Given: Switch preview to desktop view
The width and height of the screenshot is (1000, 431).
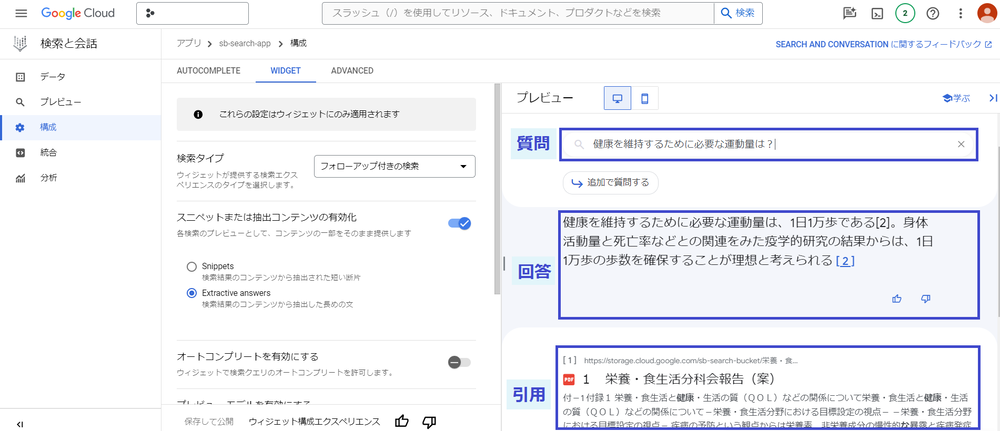Looking at the screenshot, I should pyautogui.click(x=617, y=98).
